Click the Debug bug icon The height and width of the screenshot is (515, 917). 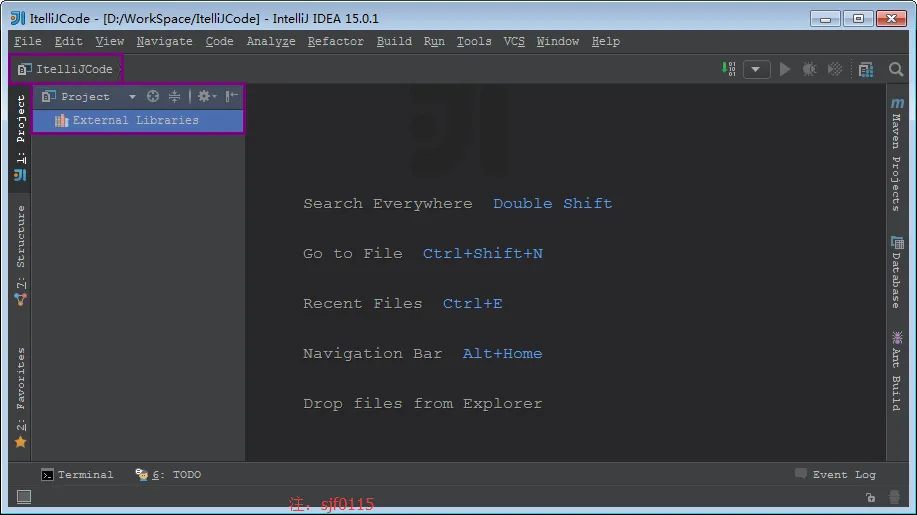(809, 70)
